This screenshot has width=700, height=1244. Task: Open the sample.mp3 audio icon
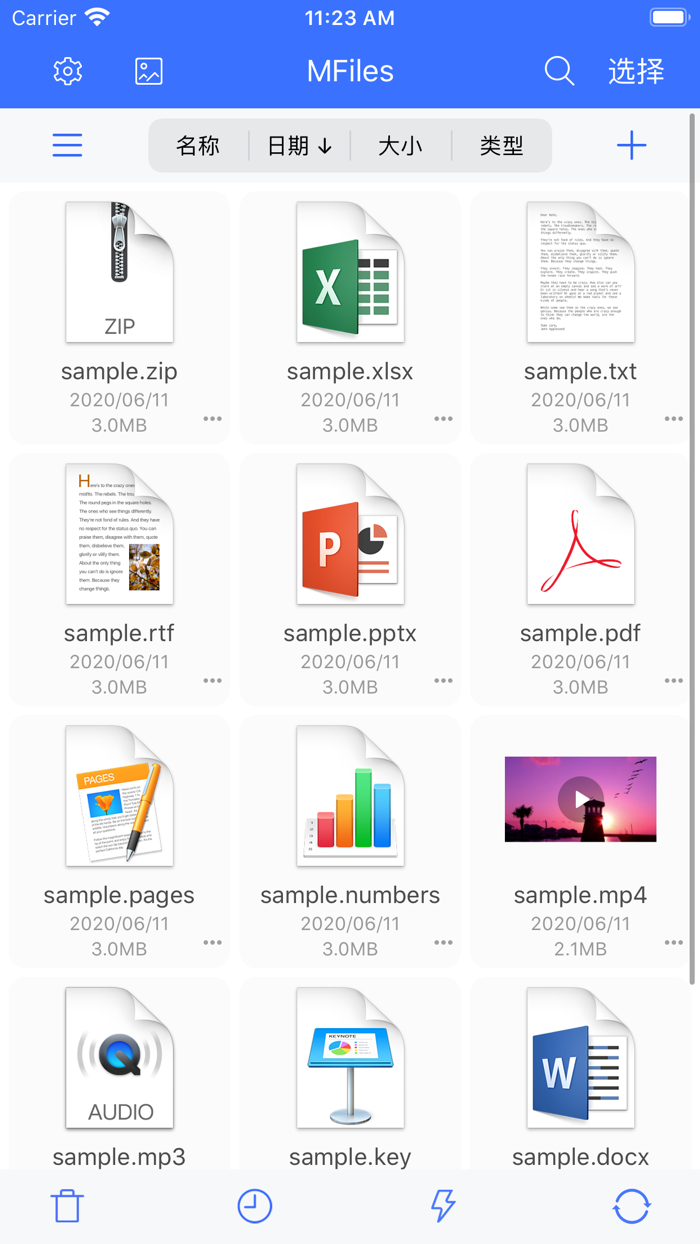click(x=119, y=1058)
